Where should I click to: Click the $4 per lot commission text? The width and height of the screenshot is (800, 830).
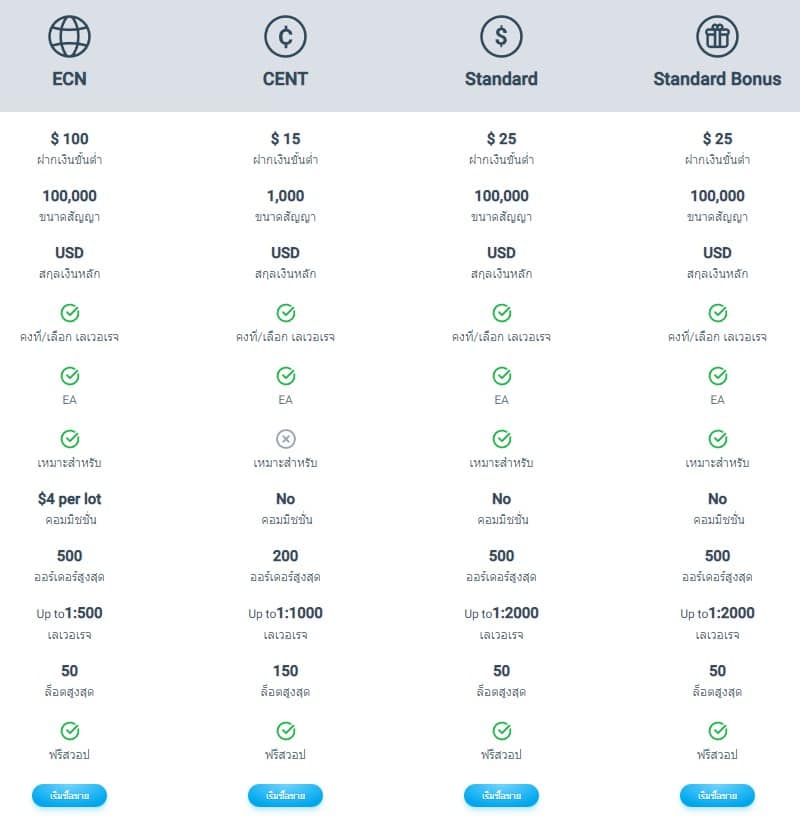coord(69,499)
